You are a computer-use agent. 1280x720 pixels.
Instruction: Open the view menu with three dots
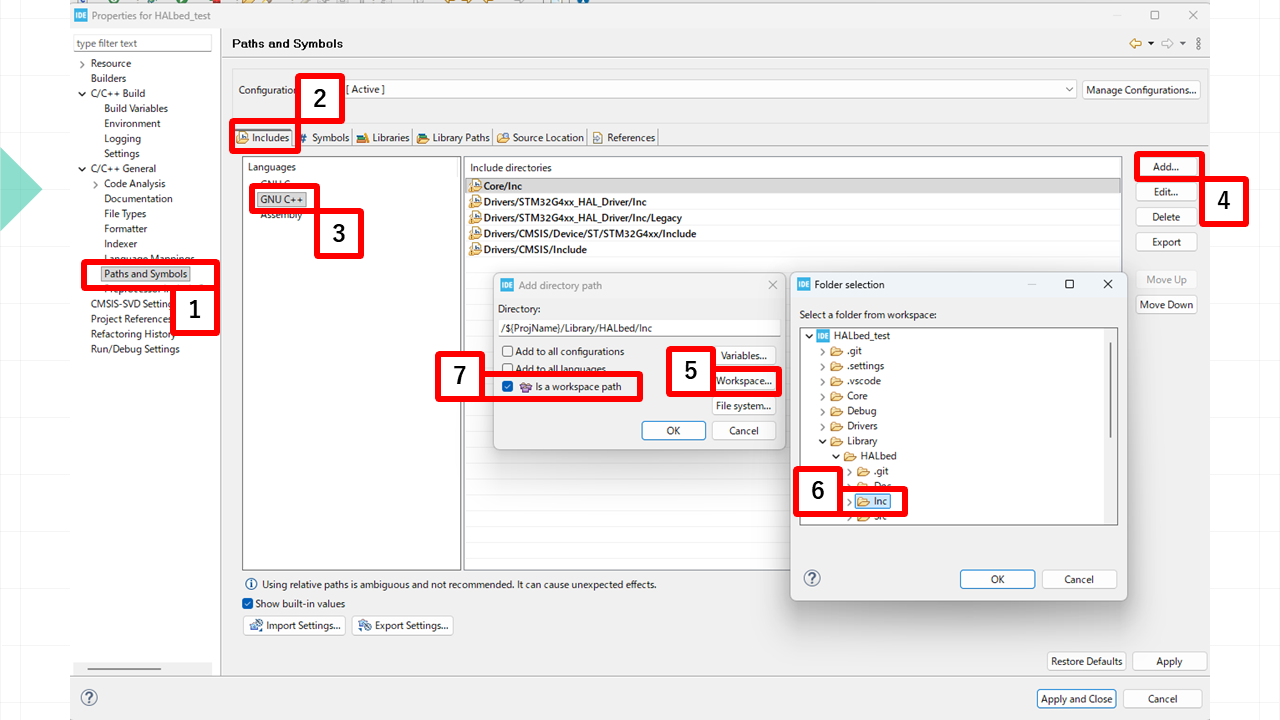(1198, 44)
